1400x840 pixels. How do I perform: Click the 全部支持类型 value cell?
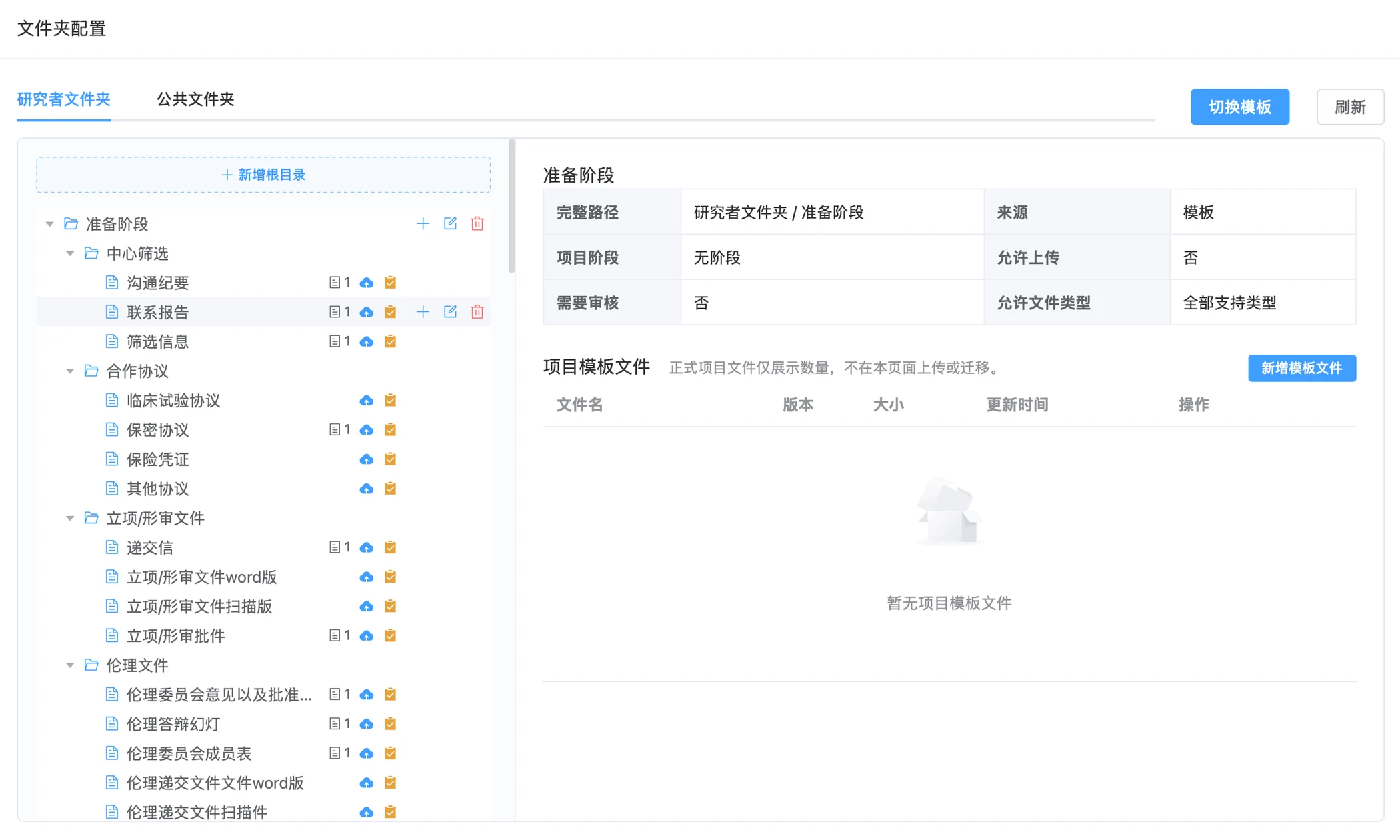pyautogui.click(x=1263, y=303)
